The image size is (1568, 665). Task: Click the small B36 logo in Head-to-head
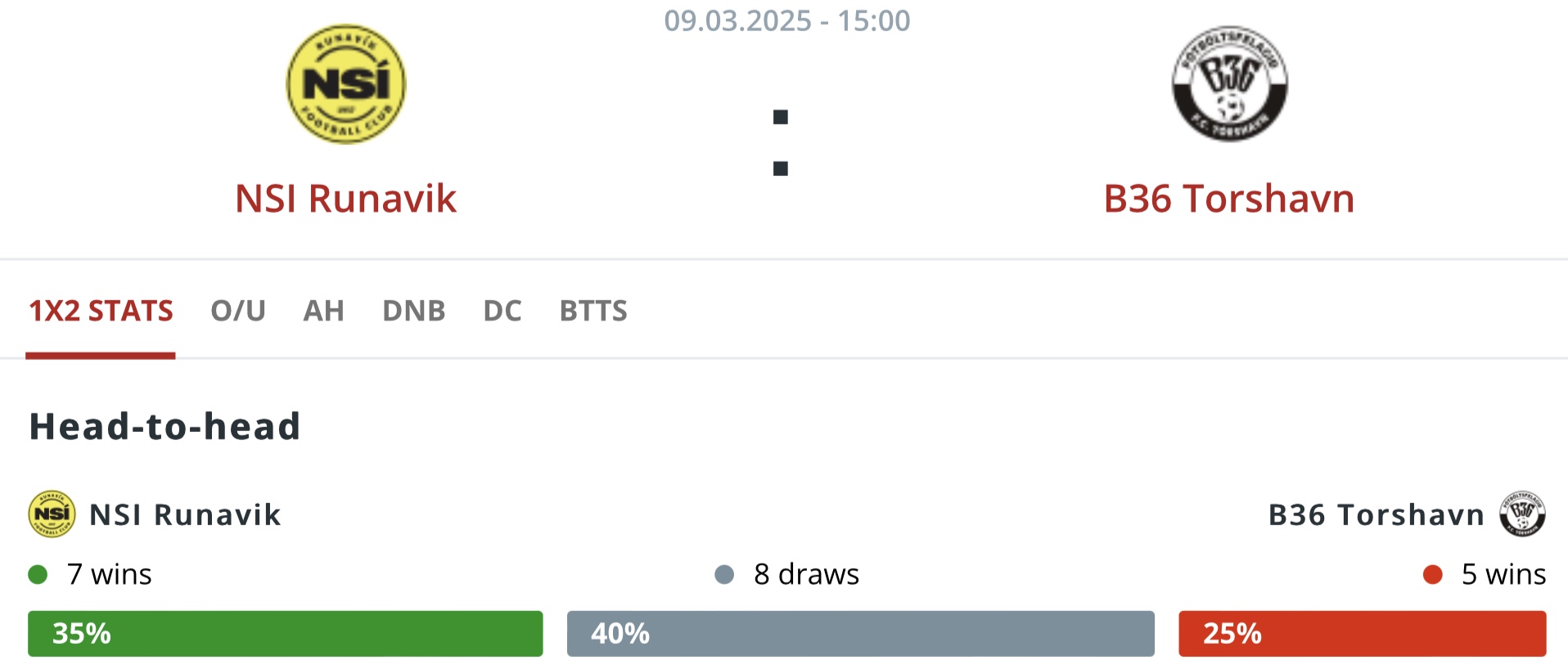[x=1522, y=514]
